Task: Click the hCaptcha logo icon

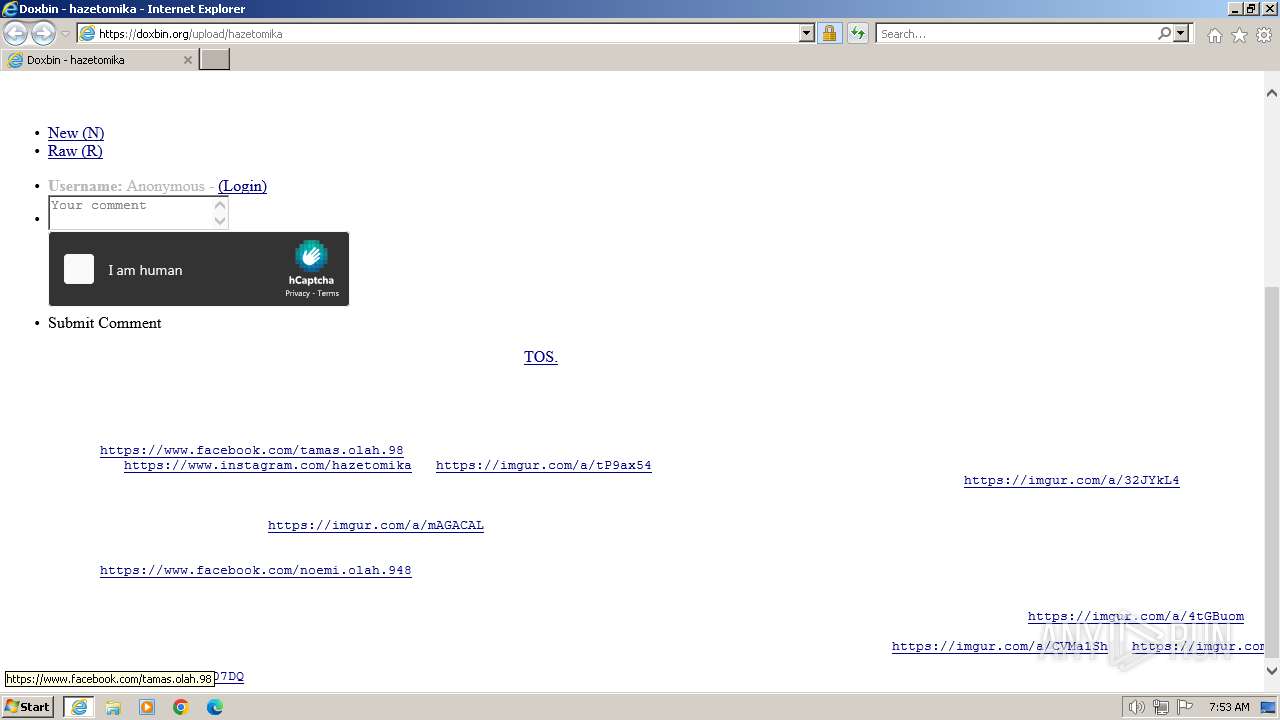Action: [x=311, y=256]
